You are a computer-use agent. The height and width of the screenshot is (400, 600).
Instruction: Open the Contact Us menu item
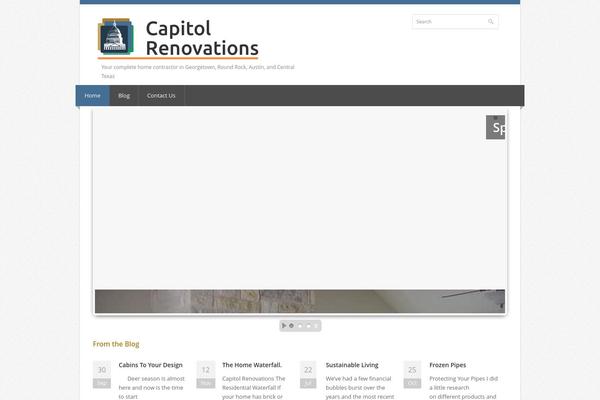tap(161, 96)
